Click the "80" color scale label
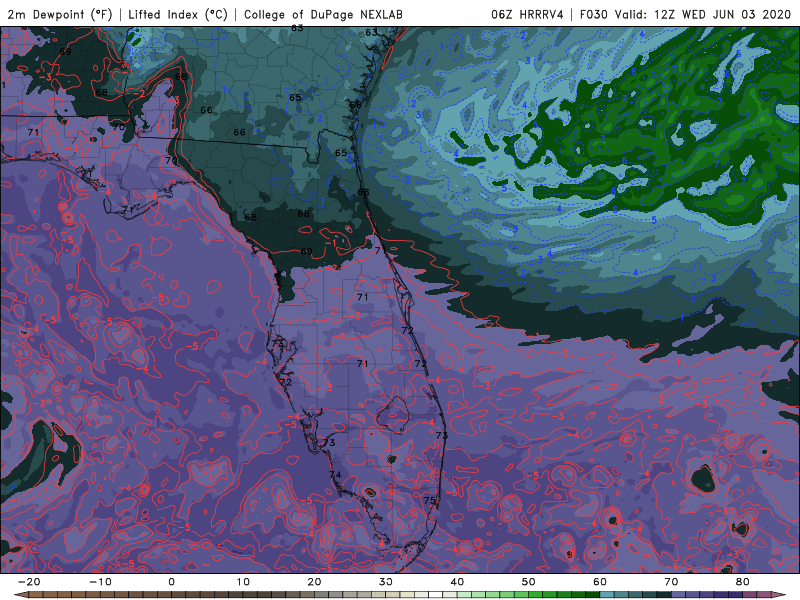This screenshot has height=600, width=800. tap(743, 582)
